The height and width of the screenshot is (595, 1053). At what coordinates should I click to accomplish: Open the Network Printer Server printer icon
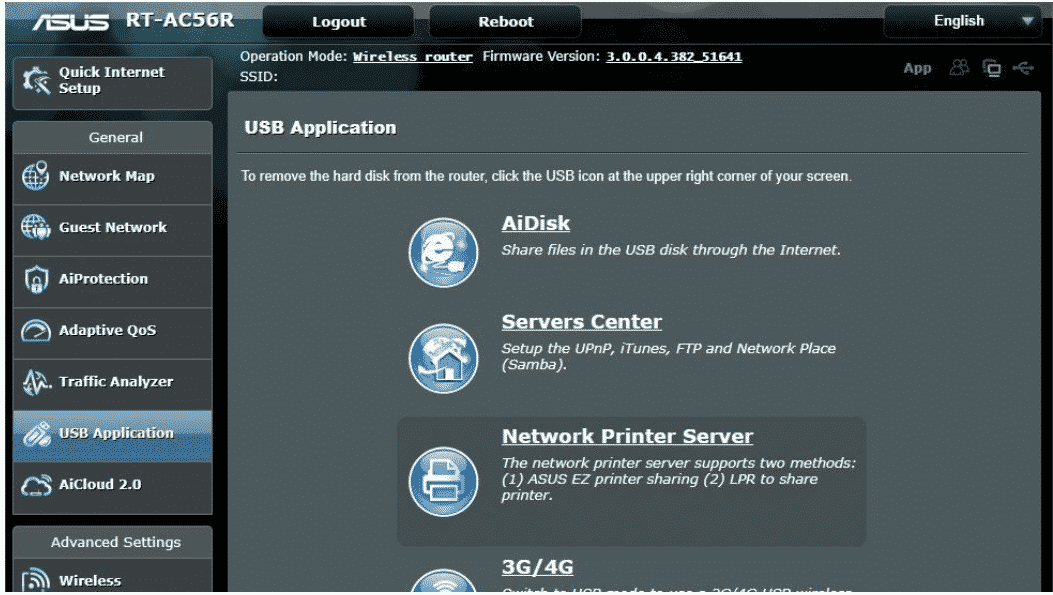coord(443,482)
